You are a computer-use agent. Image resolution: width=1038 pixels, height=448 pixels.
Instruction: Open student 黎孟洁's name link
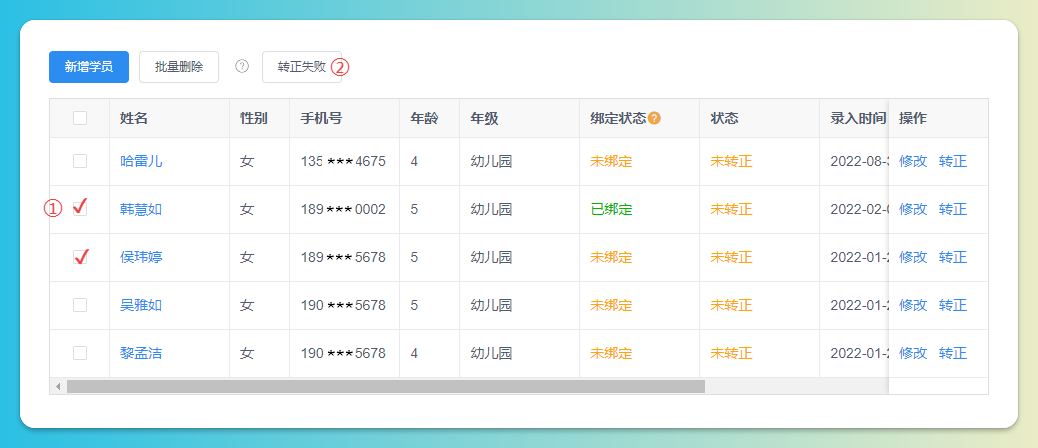141,353
